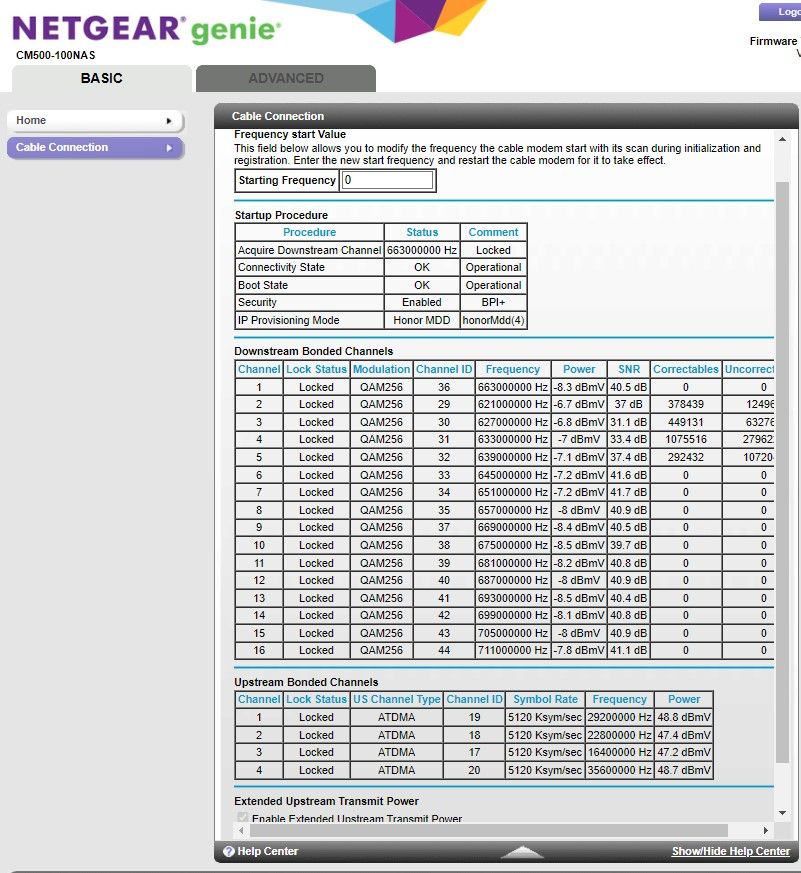Click the 'Frequency start Value' heading
The height and width of the screenshot is (873, 801).
(x=290, y=134)
